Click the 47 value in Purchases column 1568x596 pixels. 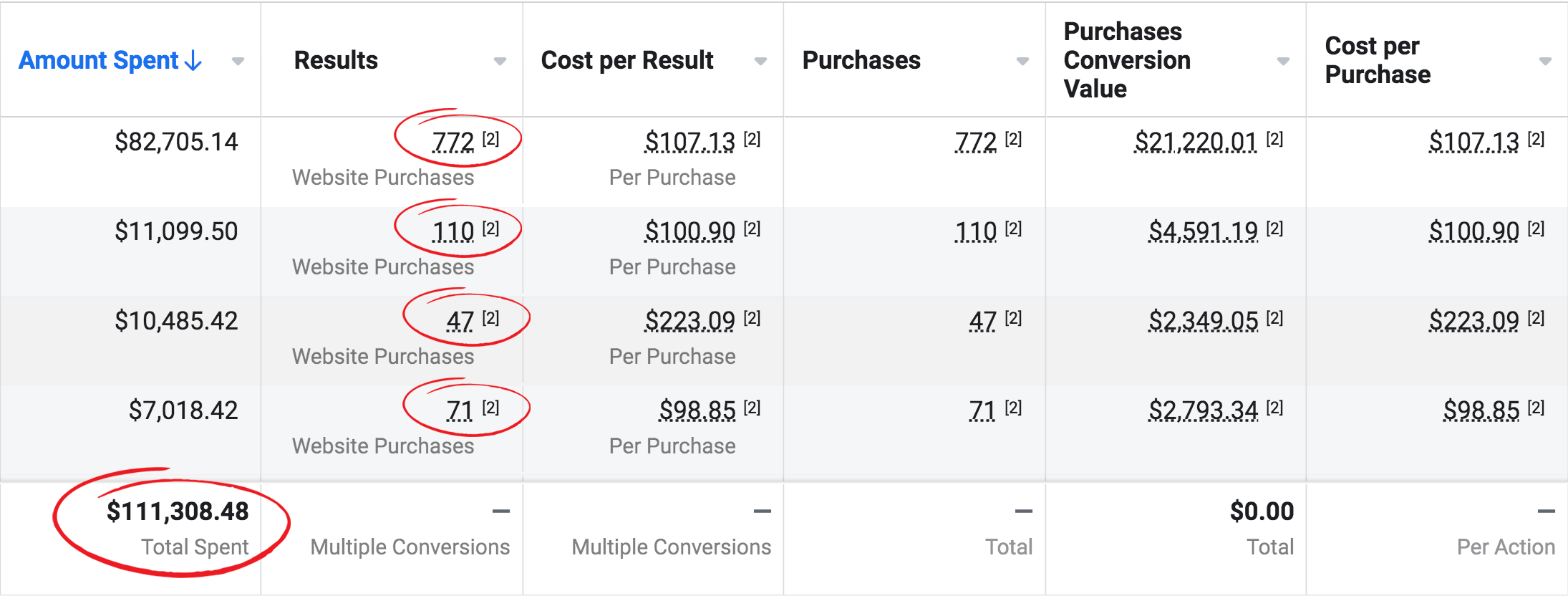click(x=982, y=321)
